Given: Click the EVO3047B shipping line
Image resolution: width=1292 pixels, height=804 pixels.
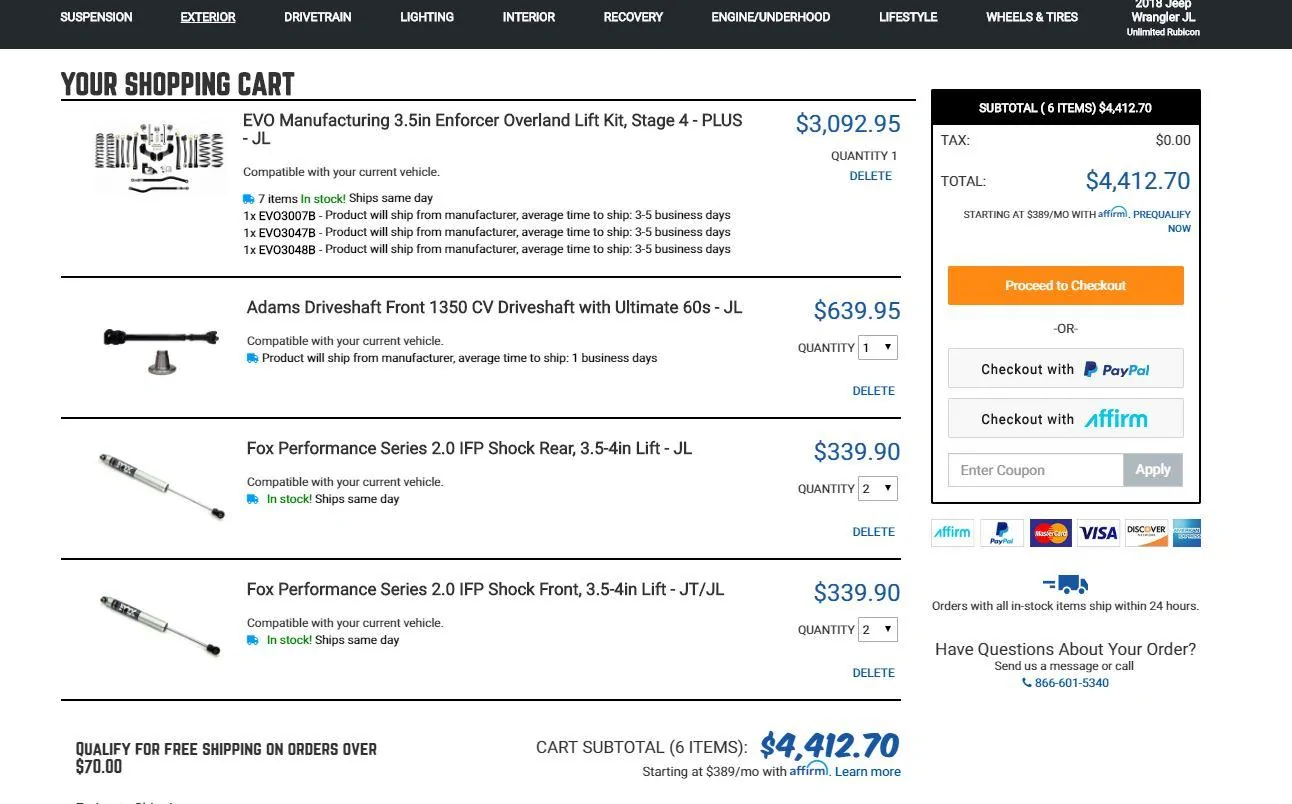Looking at the screenshot, I should (x=487, y=232).
